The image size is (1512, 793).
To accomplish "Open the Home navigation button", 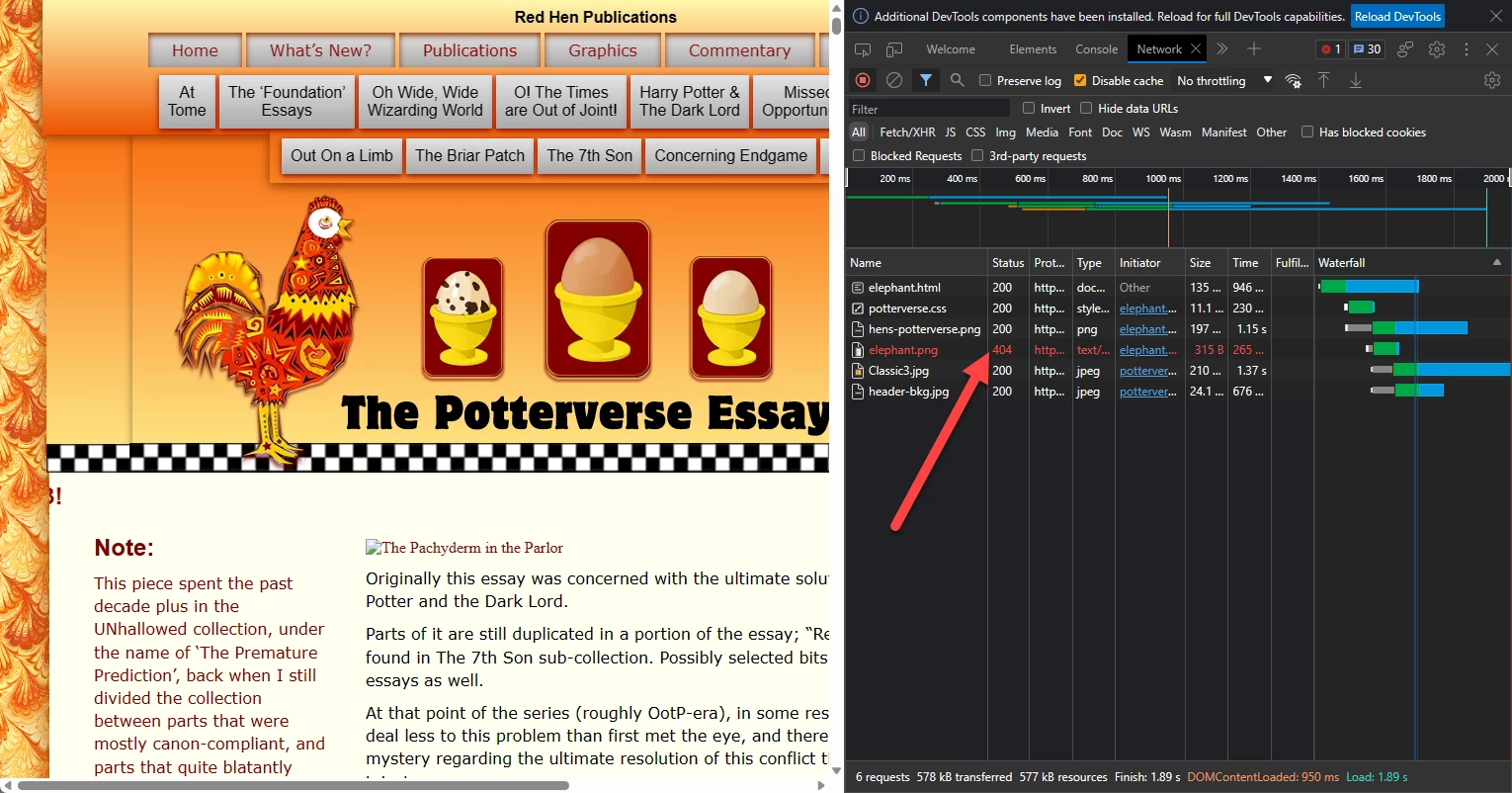I will click(x=195, y=50).
